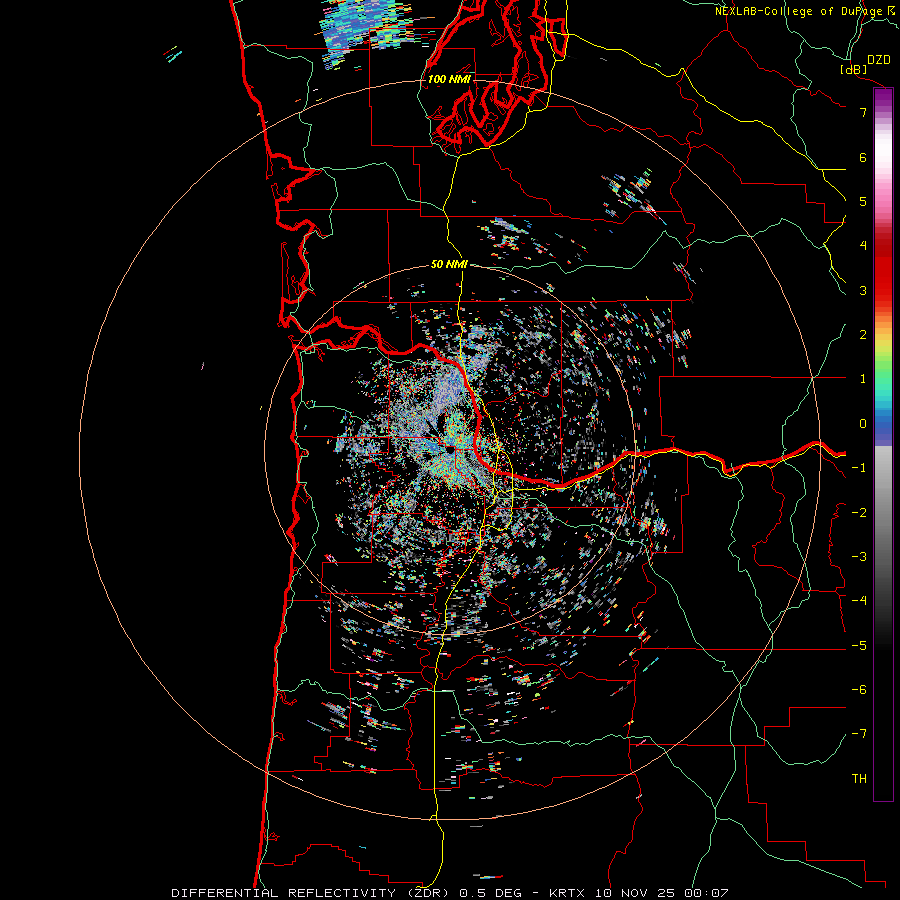Click the -4 value on the scale
The height and width of the screenshot is (900, 900).
(859, 601)
